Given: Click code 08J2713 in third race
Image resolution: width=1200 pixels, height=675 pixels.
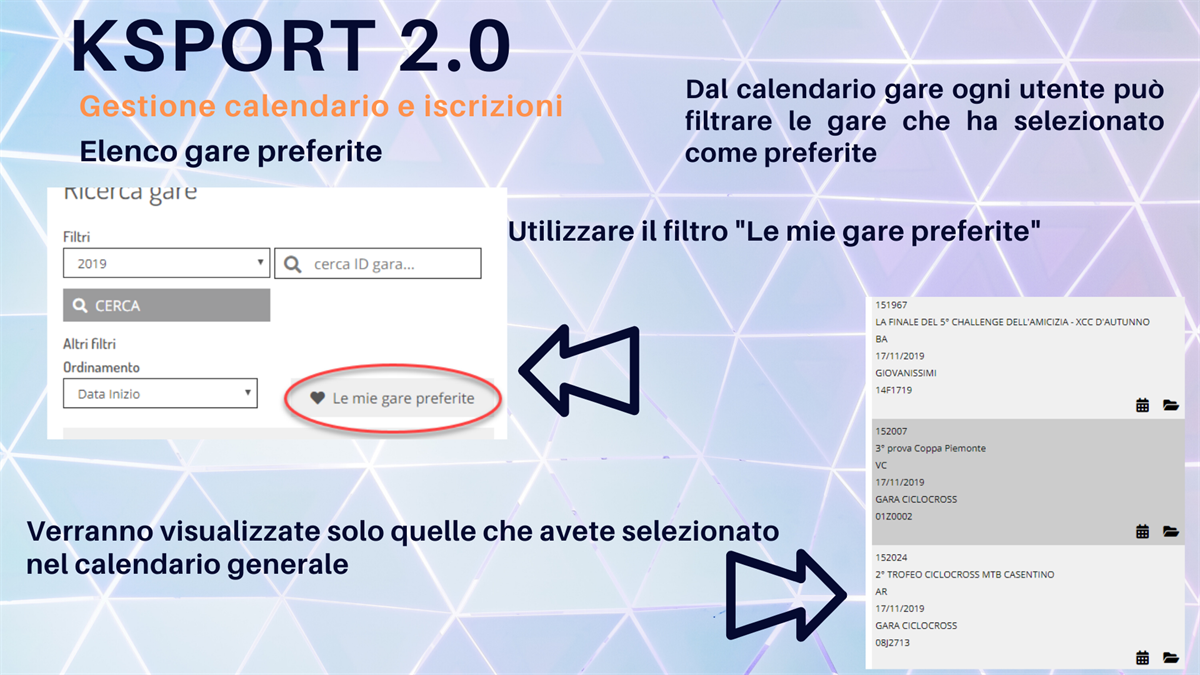Looking at the screenshot, I should 892,643.
